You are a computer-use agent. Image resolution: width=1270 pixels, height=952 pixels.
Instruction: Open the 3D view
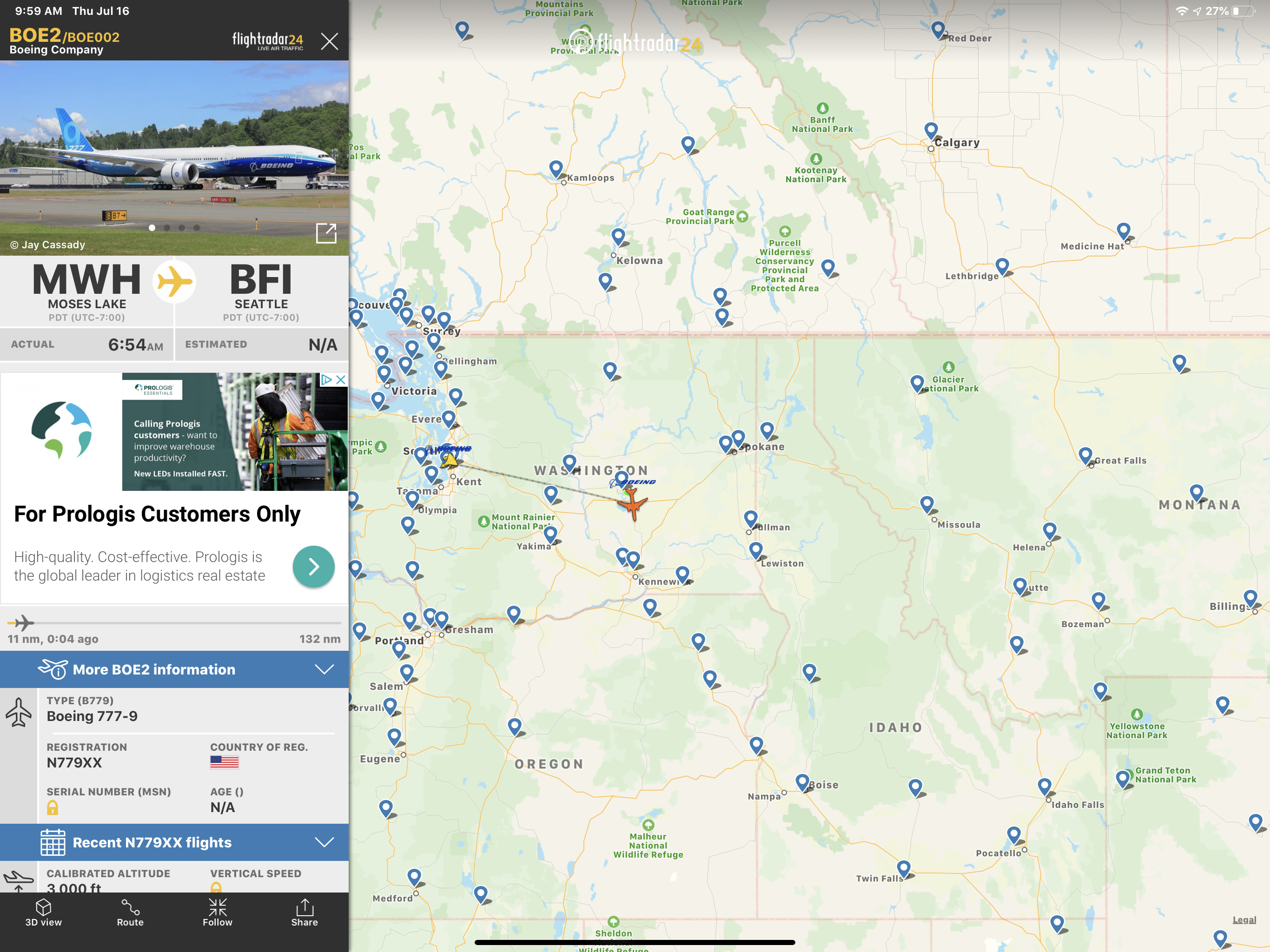[x=44, y=912]
